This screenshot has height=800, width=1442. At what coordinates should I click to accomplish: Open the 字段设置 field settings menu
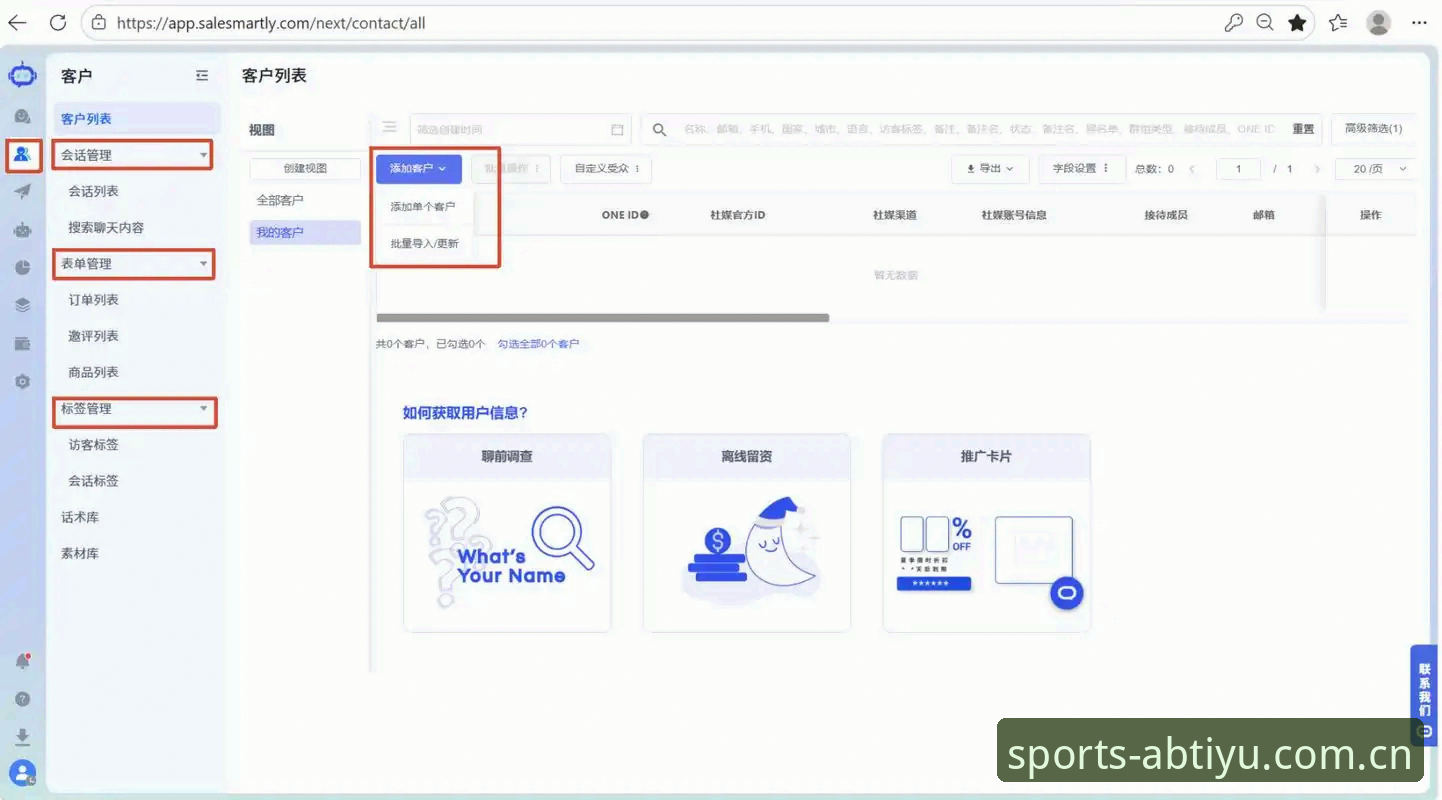point(1082,169)
